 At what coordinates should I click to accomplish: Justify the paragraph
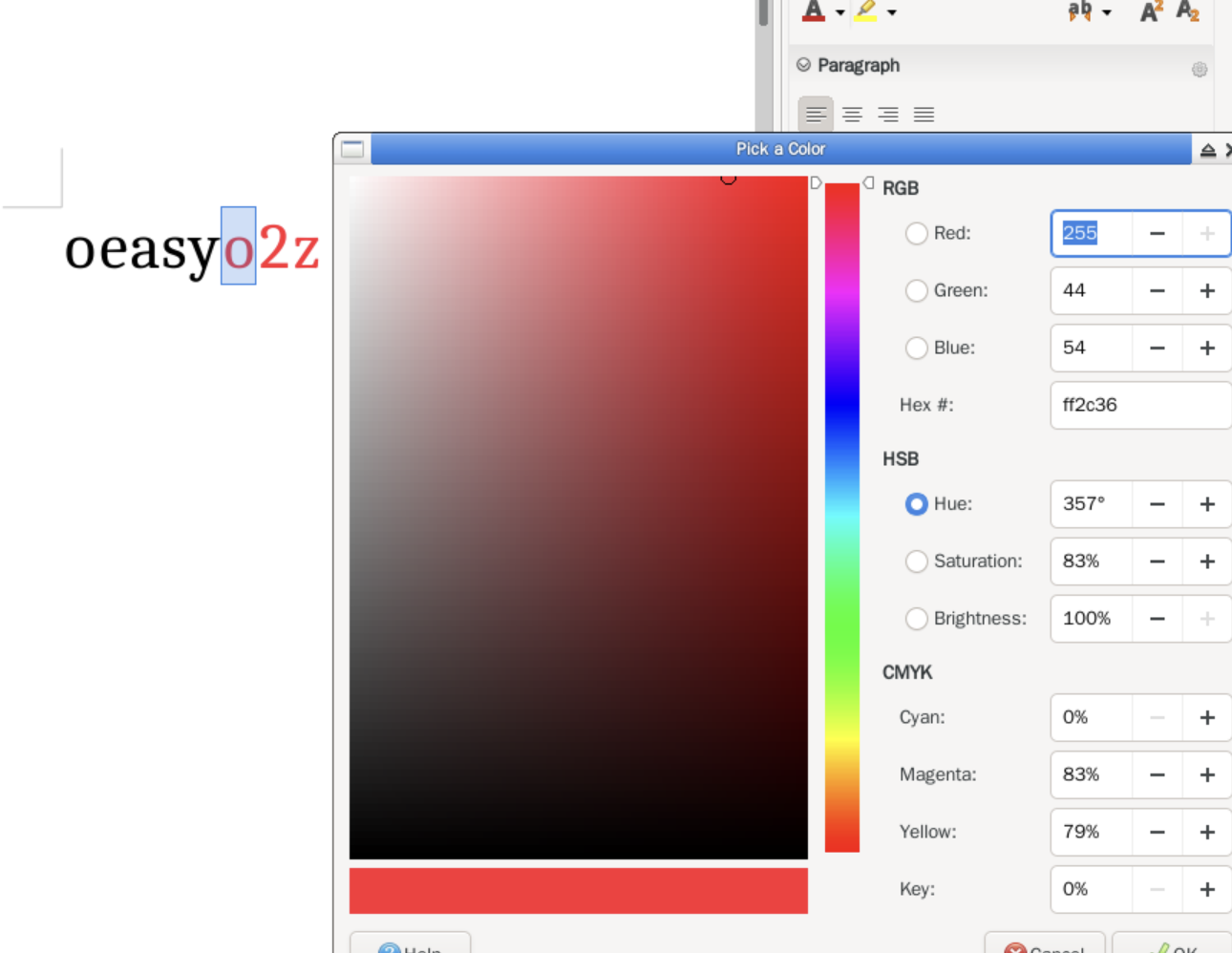(x=924, y=115)
